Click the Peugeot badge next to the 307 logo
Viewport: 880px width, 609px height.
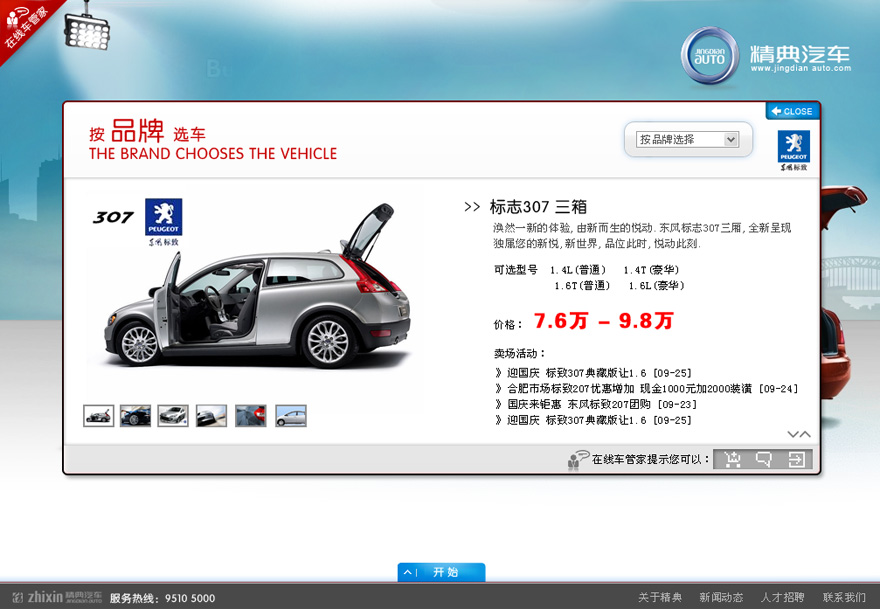click(x=163, y=222)
